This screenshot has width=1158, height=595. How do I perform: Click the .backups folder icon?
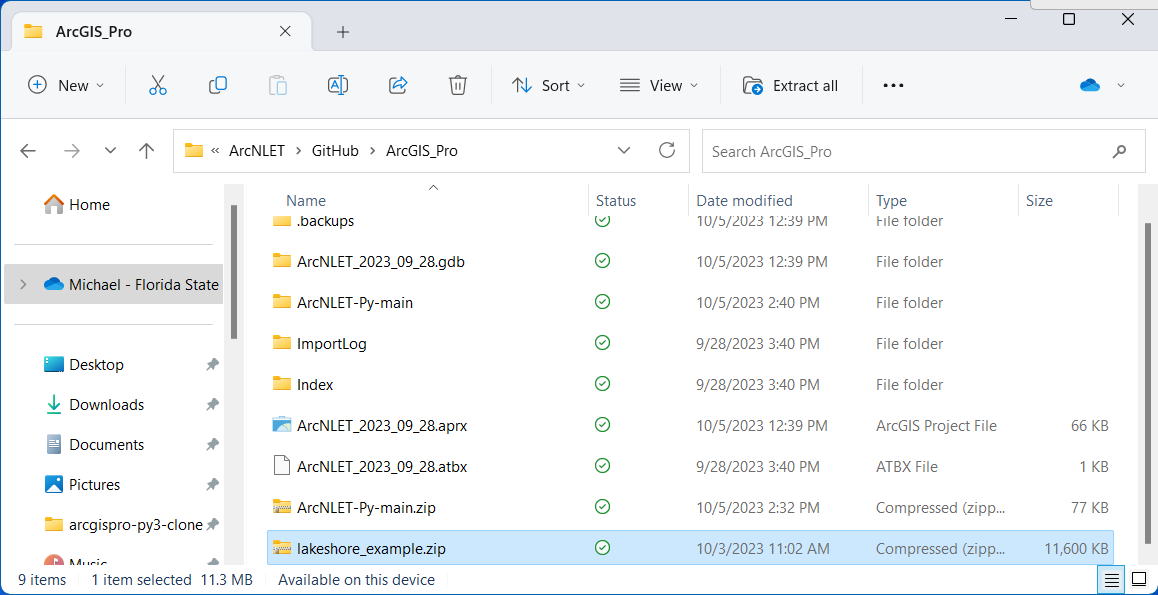point(282,221)
